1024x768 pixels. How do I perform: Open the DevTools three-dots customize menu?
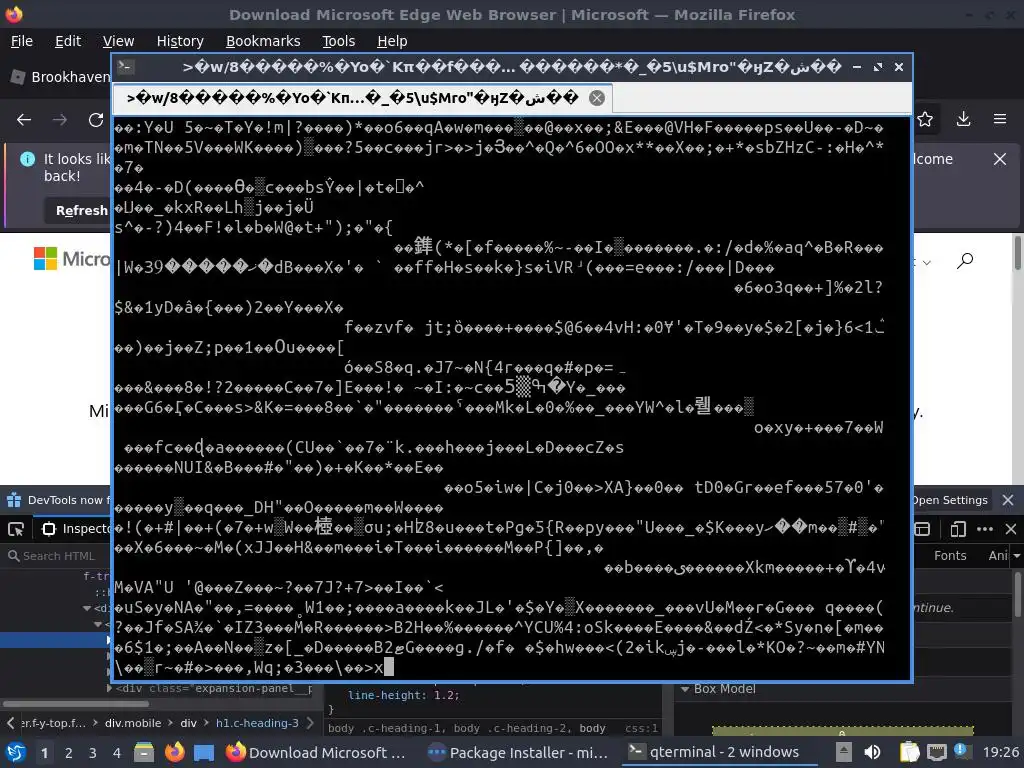coord(985,529)
